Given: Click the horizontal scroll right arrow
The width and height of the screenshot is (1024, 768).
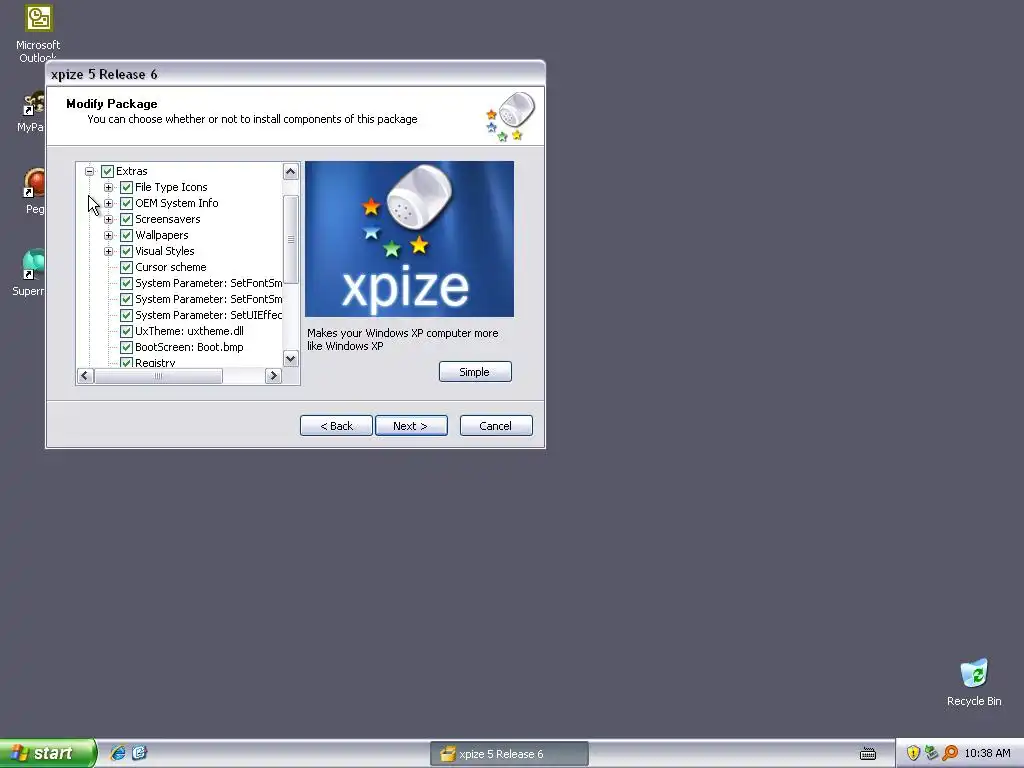Looking at the screenshot, I should point(274,376).
